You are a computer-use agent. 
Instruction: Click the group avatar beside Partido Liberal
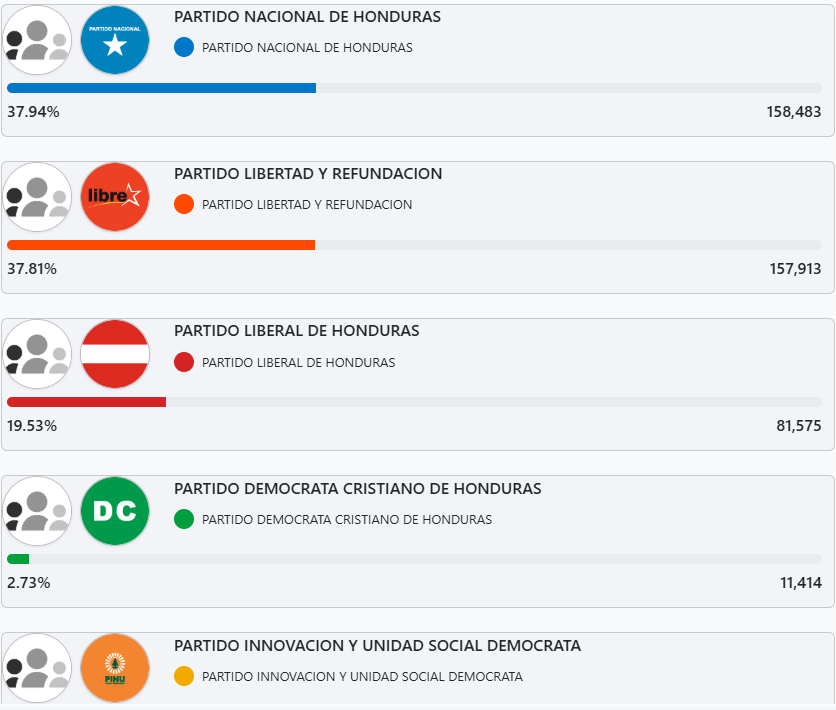(x=37, y=353)
